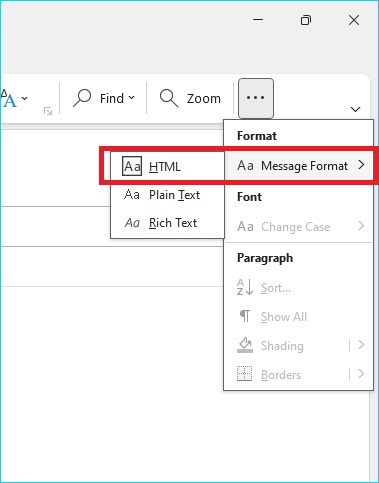Expand the Change Case submenu arrow
The image size is (379, 483).
pos(361,226)
